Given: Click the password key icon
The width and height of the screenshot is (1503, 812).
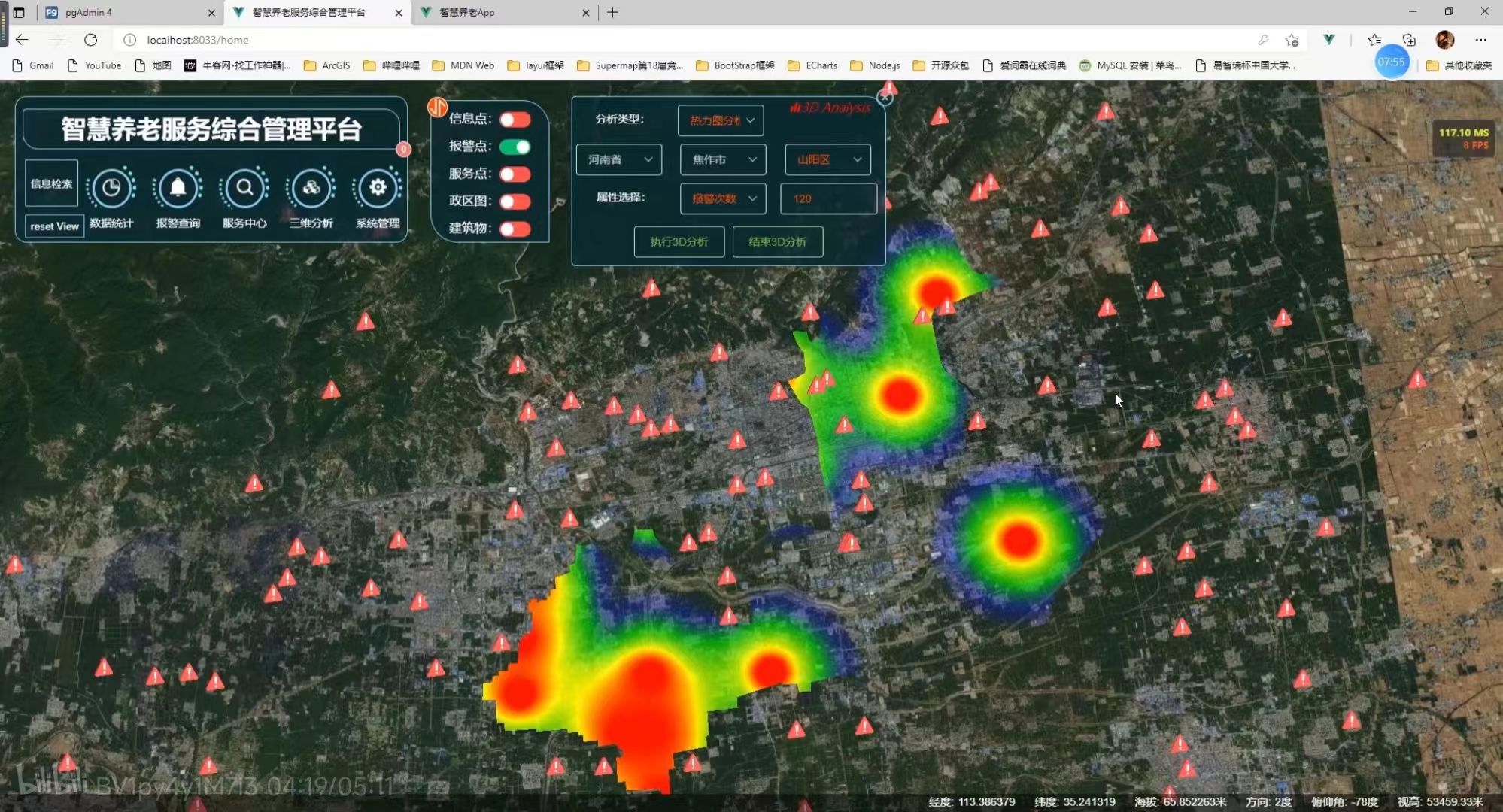Looking at the screenshot, I should click(1263, 40).
